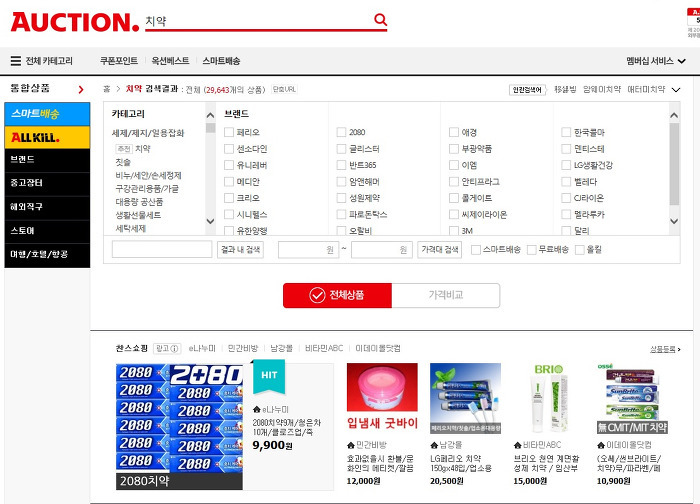Check the 2080 brand checkbox
The width and height of the screenshot is (700, 504).
click(x=341, y=132)
